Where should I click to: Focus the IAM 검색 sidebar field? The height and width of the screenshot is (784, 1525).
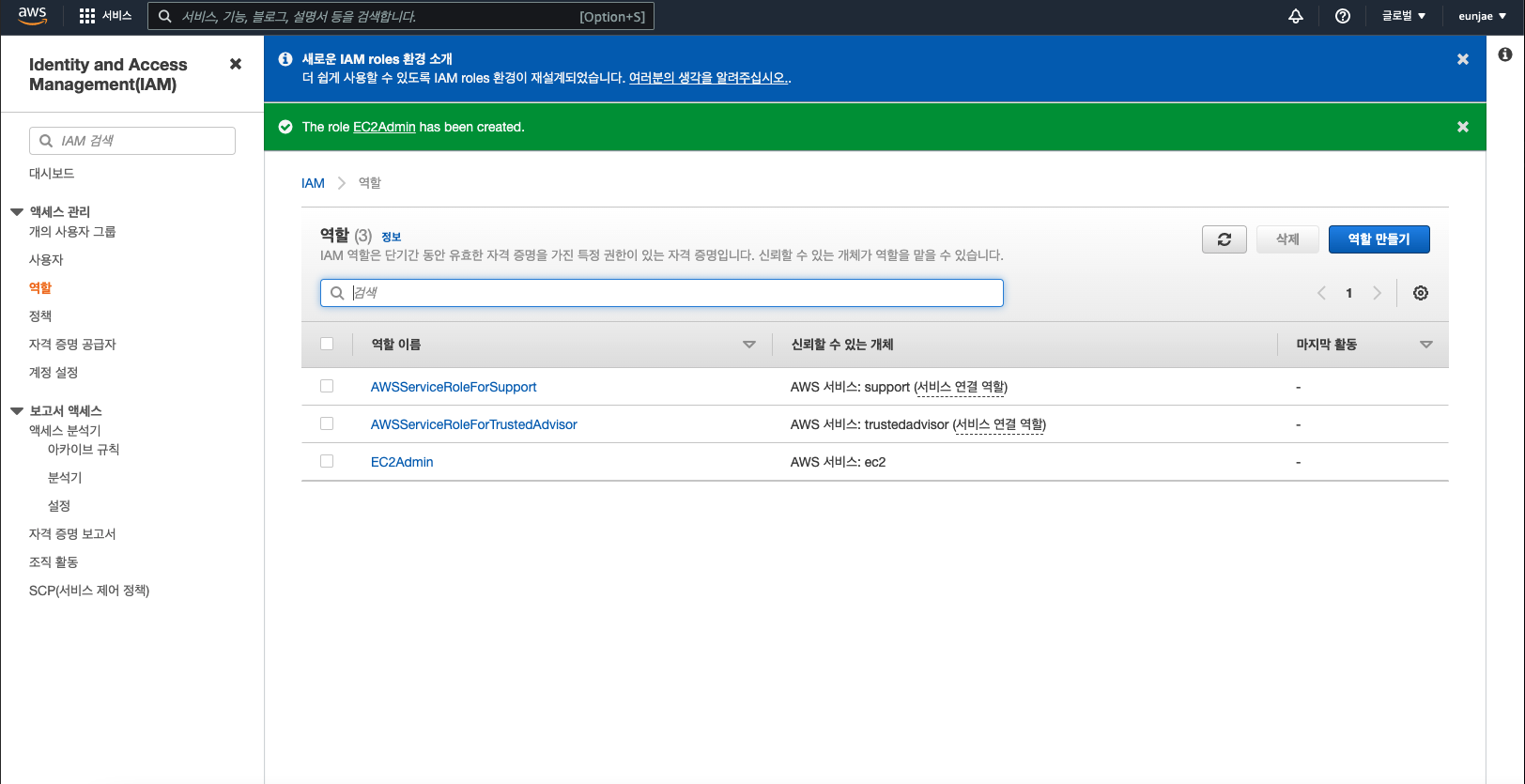point(132,141)
